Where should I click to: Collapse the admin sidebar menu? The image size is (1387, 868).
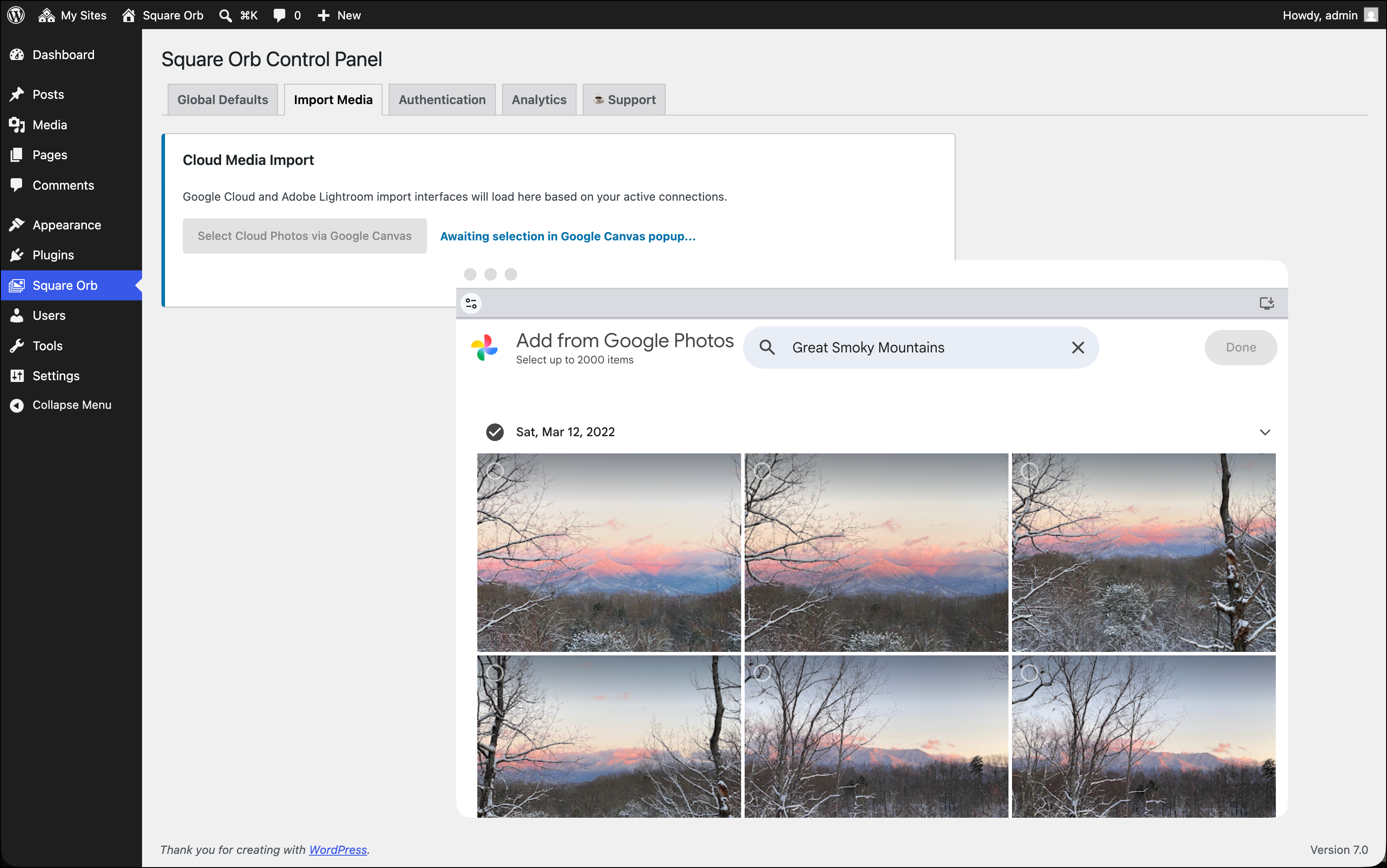71,405
